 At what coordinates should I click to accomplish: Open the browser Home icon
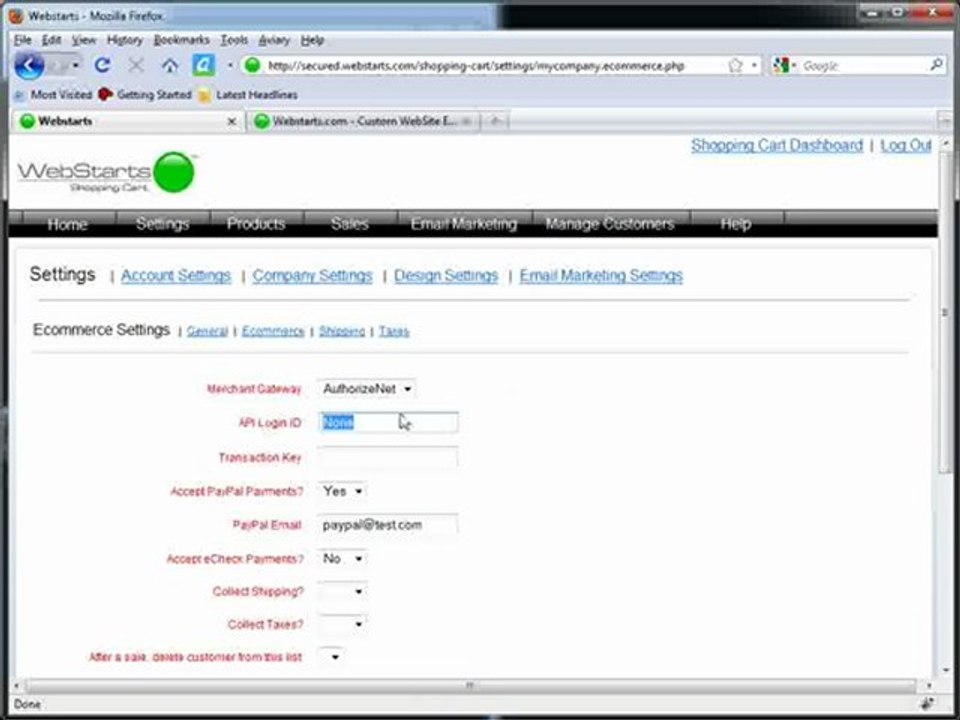coord(170,65)
